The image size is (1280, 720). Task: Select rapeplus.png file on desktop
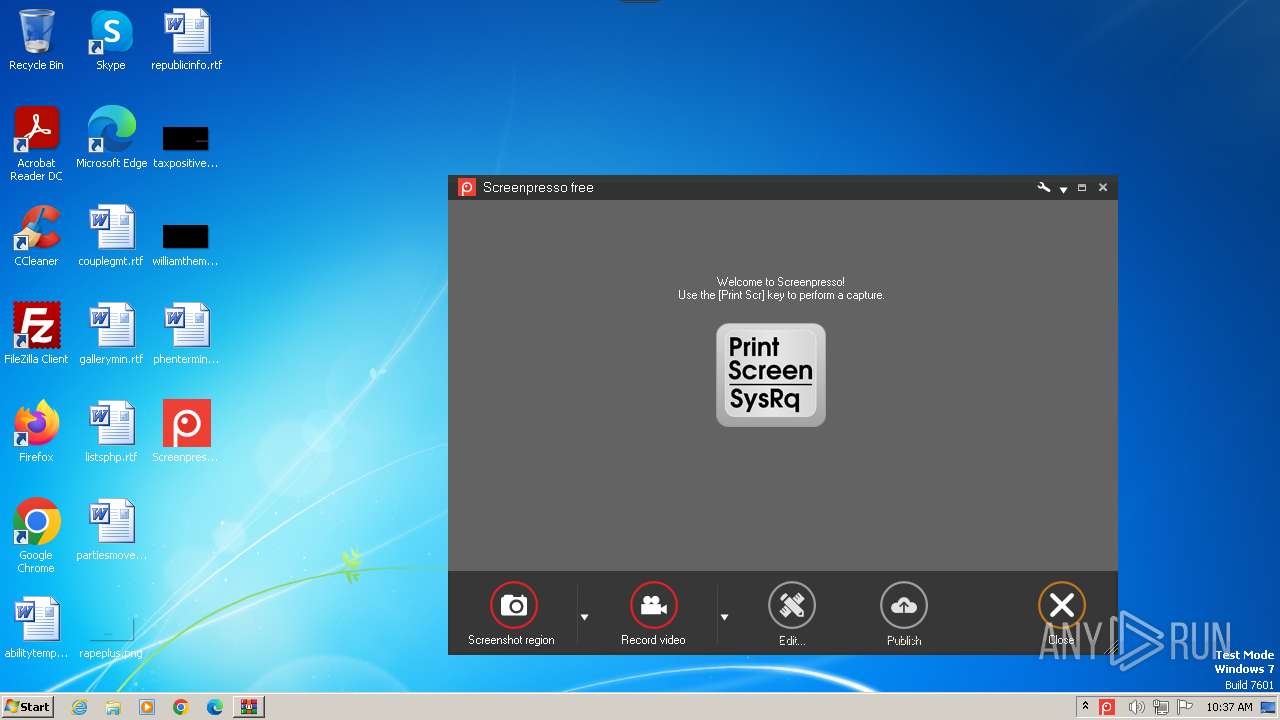click(x=111, y=640)
